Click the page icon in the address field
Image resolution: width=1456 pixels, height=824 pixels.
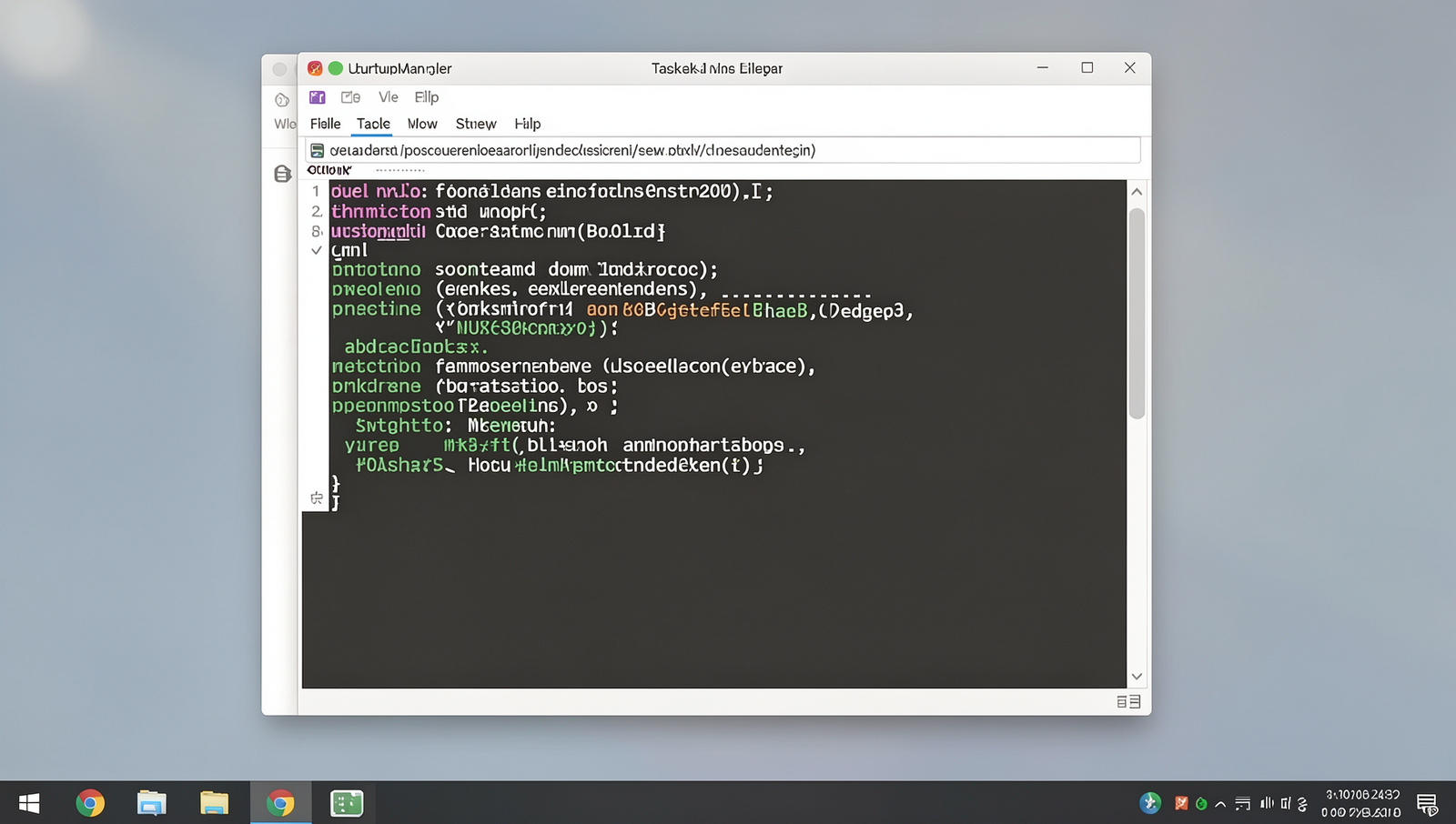click(x=317, y=150)
